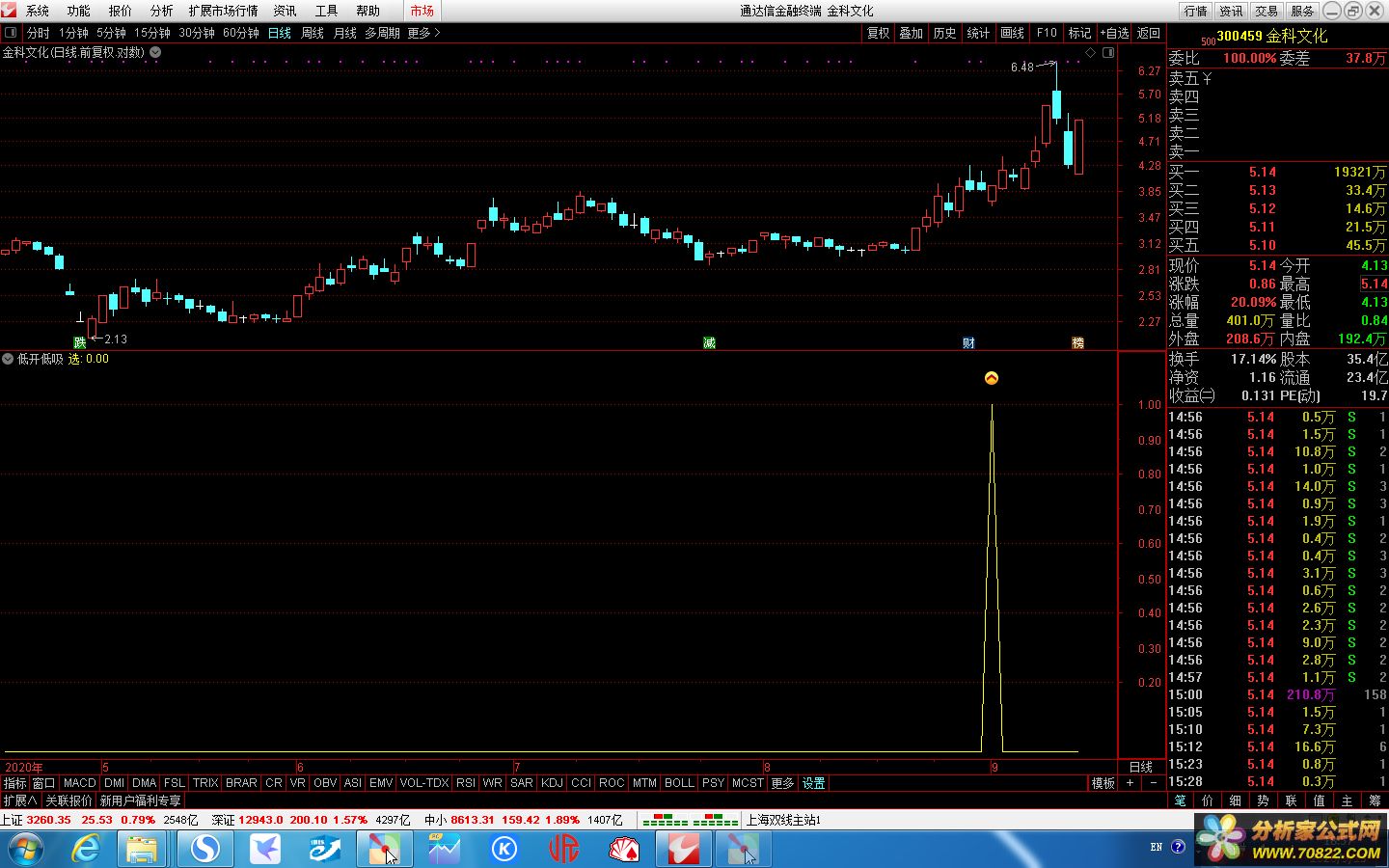The image size is (1389, 868).
Task: Click the 减 event marker on chart
Action: pos(709,342)
